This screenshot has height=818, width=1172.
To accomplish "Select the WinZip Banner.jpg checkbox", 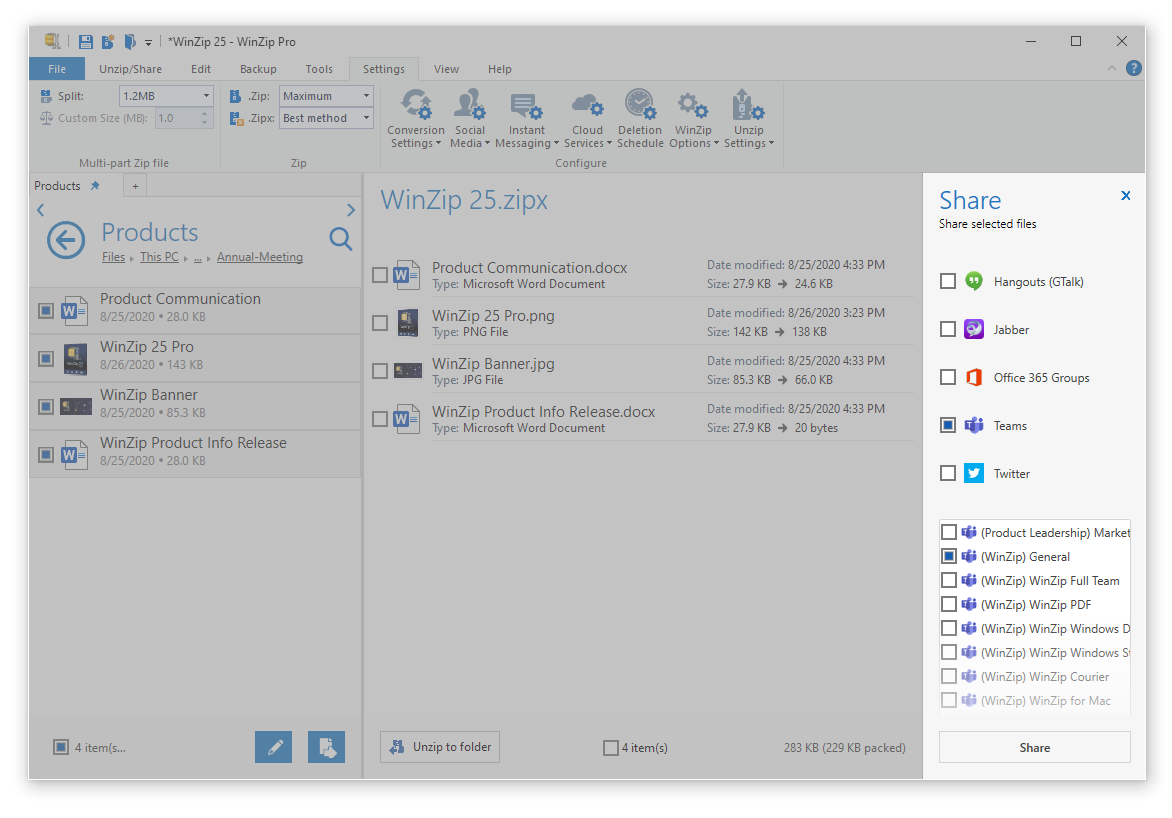I will pyautogui.click(x=380, y=370).
